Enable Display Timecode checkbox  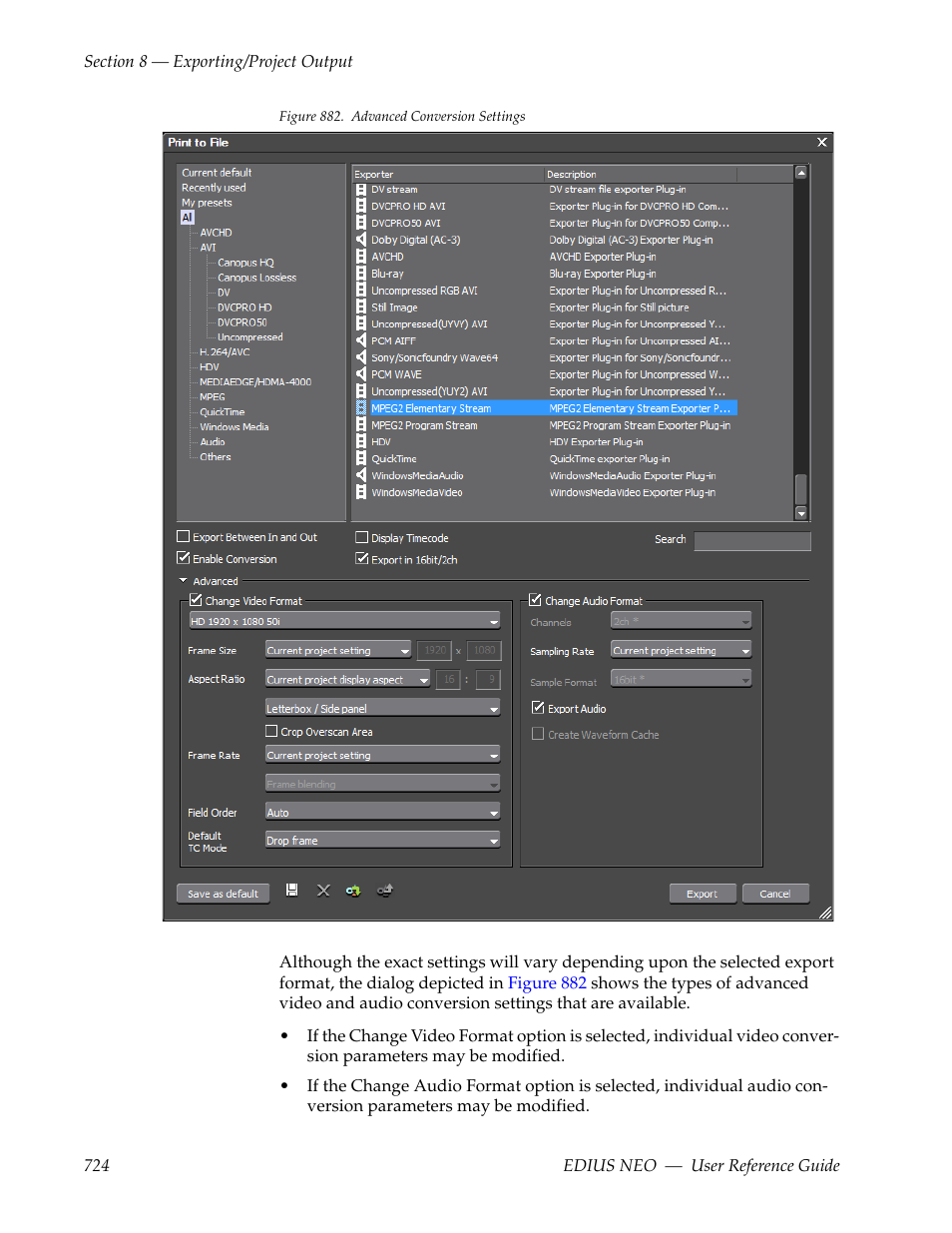tap(362, 537)
